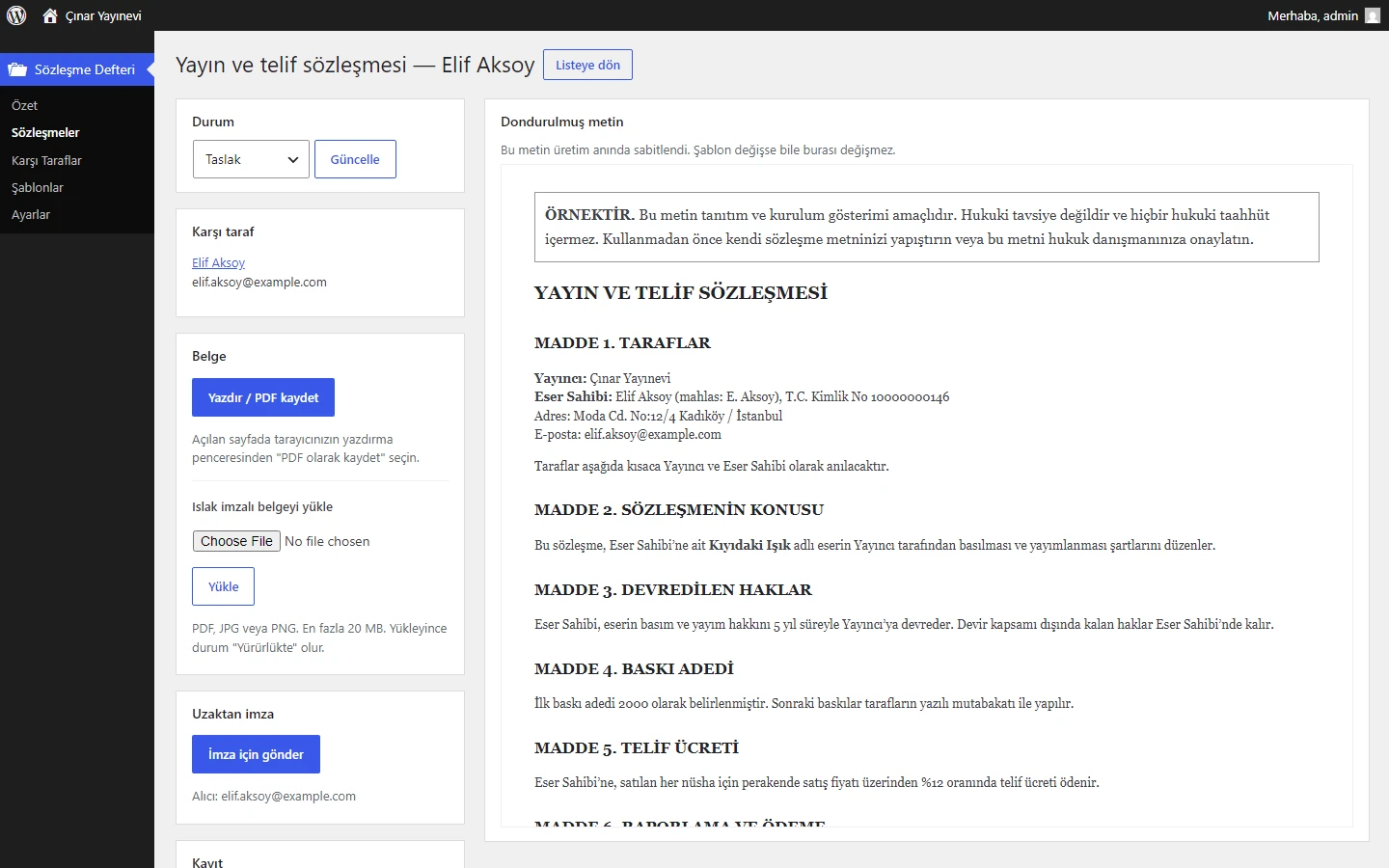Click the elif.aksoy@example.com text under Karşı taraf
Screen dimensions: 1389x868
[259, 282]
